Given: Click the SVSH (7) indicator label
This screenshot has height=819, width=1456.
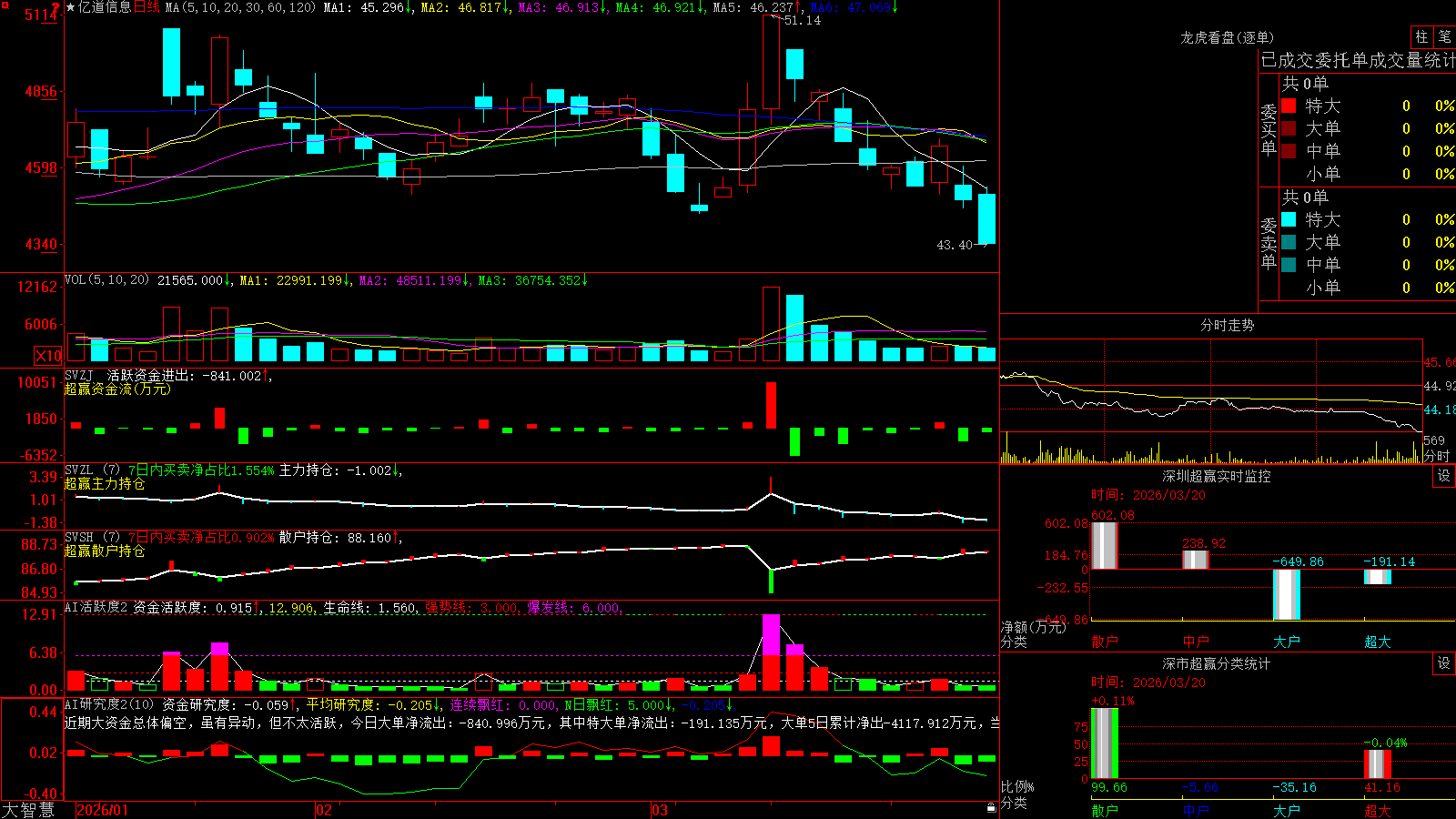Looking at the screenshot, I should point(92,538).
